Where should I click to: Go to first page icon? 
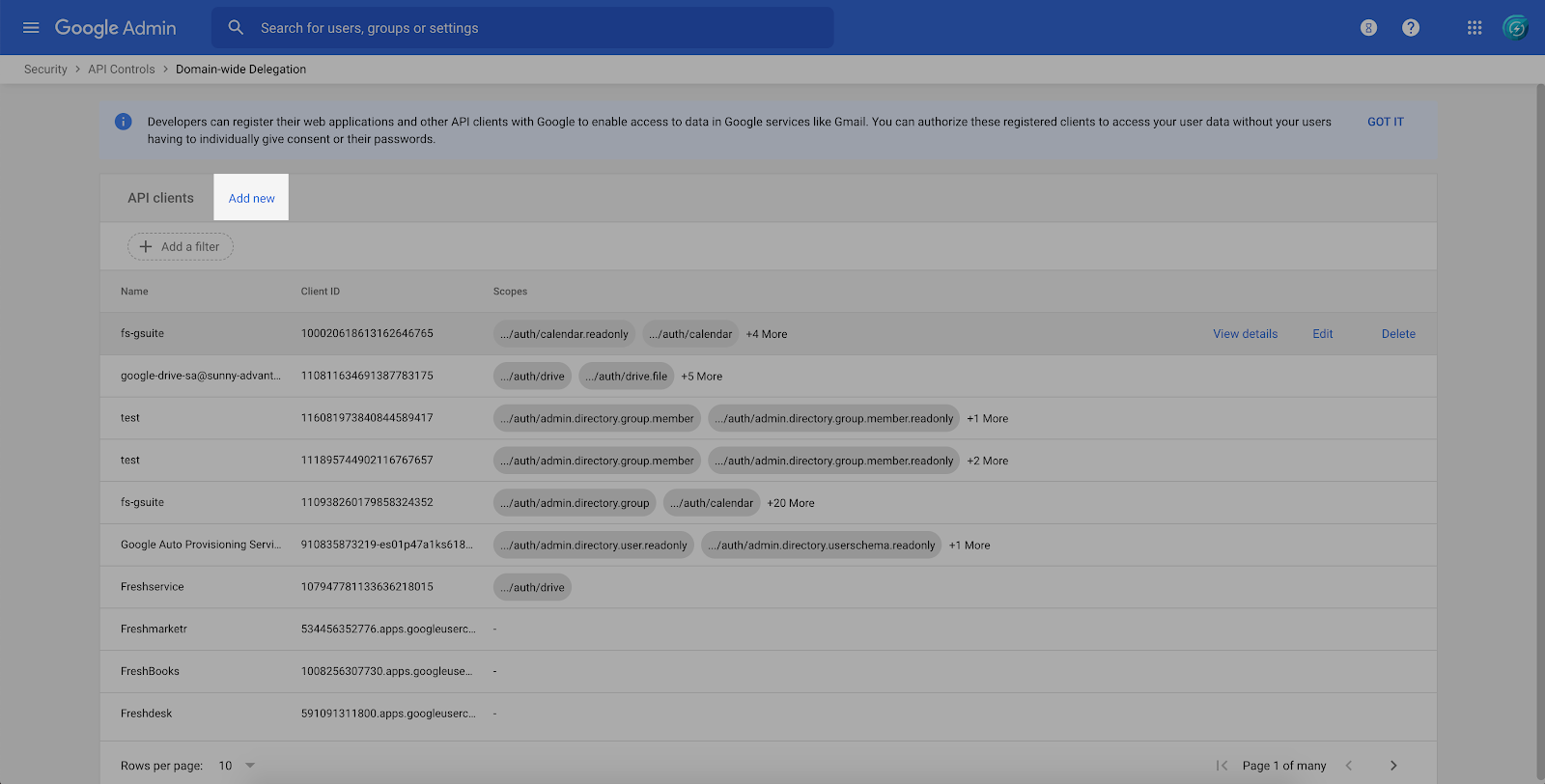tap(1222, 766)
